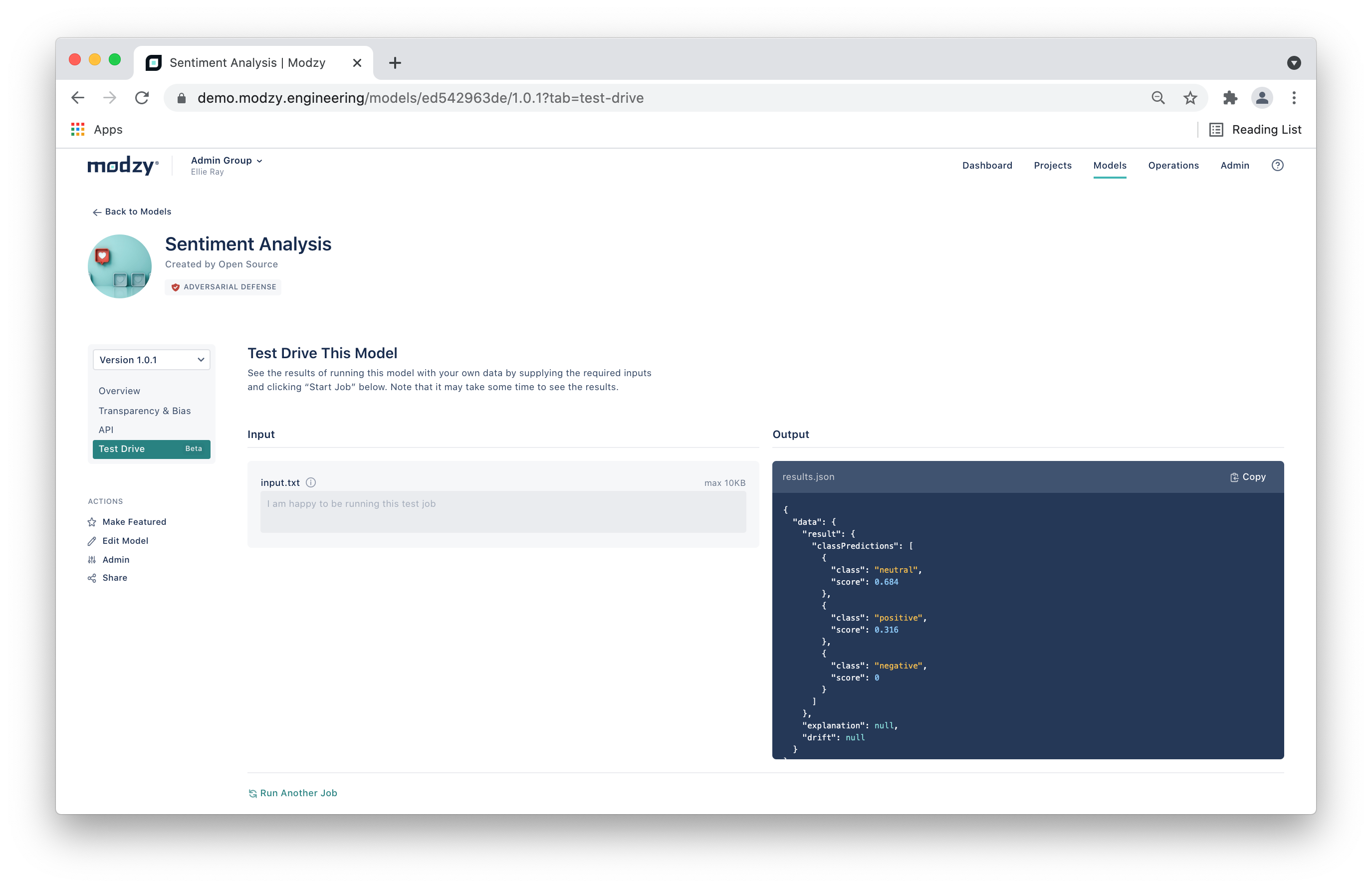Screen dimensions: 1372x888
Task: Click the Share icon in Actions
Action: coord(92,578)
